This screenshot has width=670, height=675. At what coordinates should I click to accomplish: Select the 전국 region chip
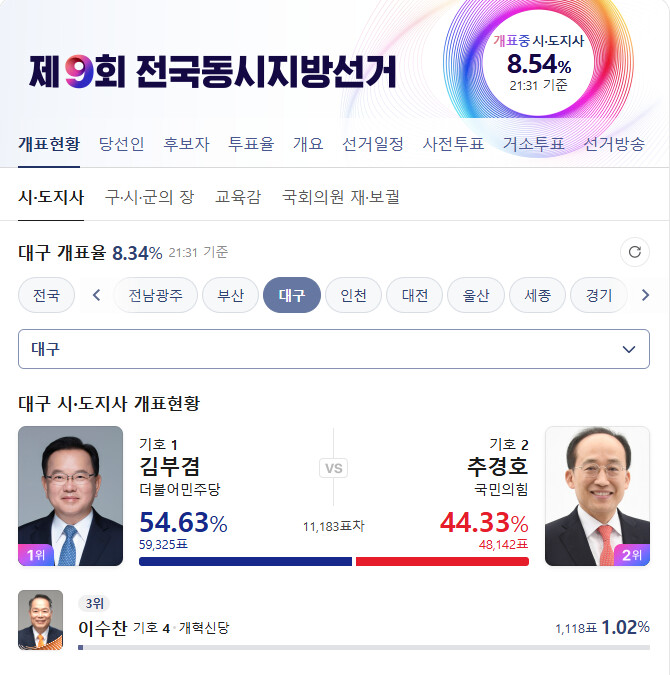47,295
